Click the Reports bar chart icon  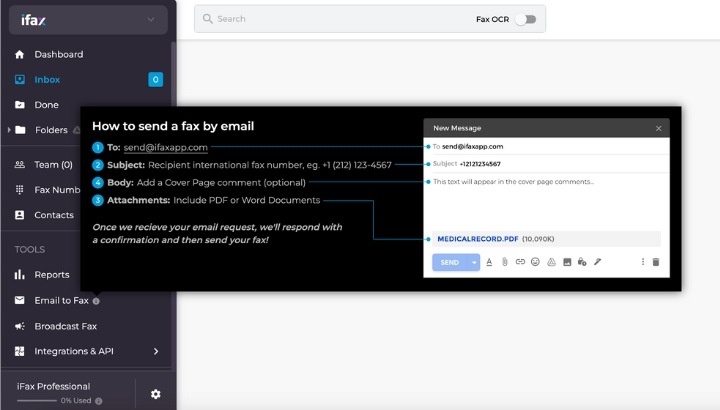click(x=19, y=275)
